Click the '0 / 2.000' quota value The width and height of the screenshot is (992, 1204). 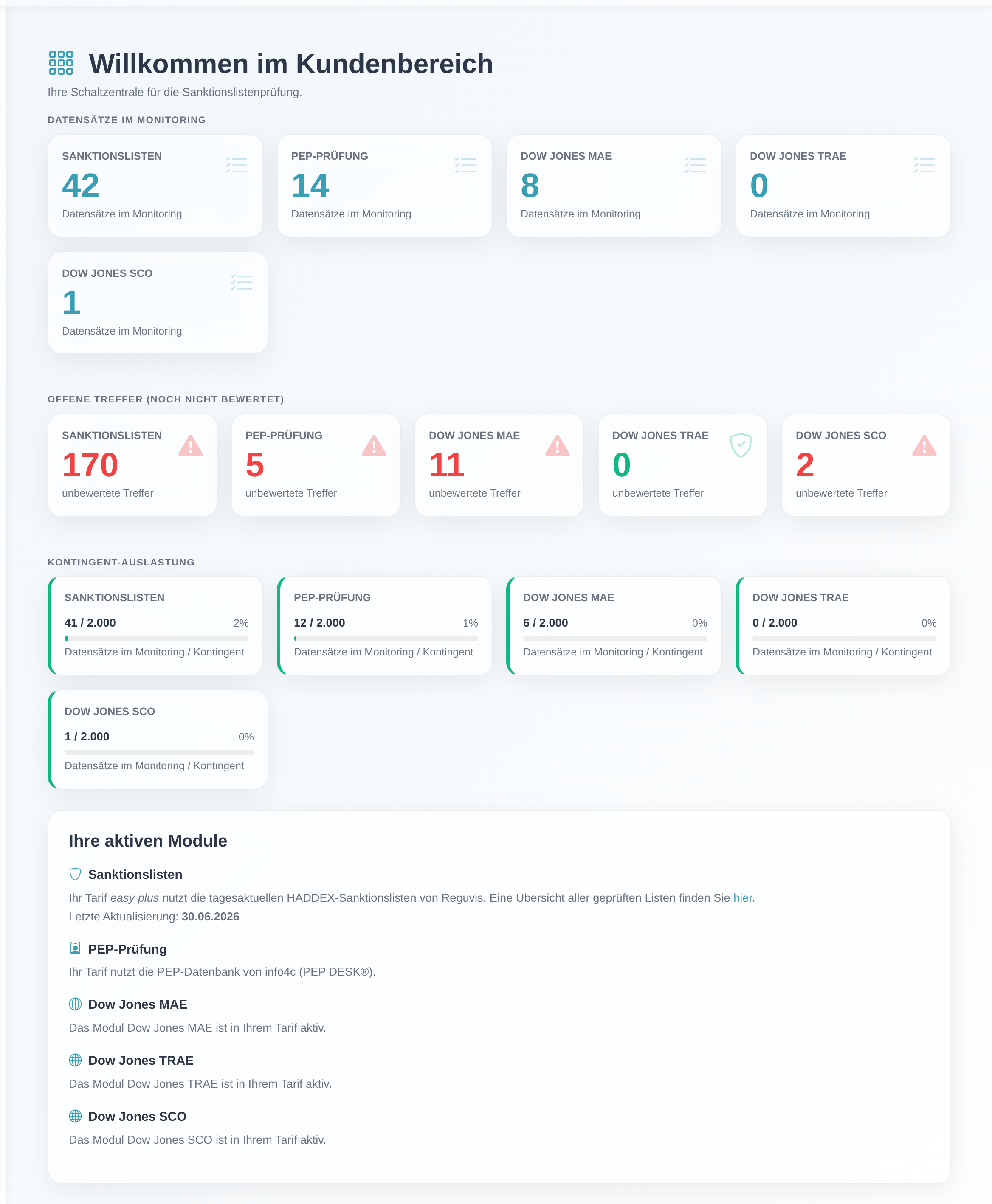(774, 622)
